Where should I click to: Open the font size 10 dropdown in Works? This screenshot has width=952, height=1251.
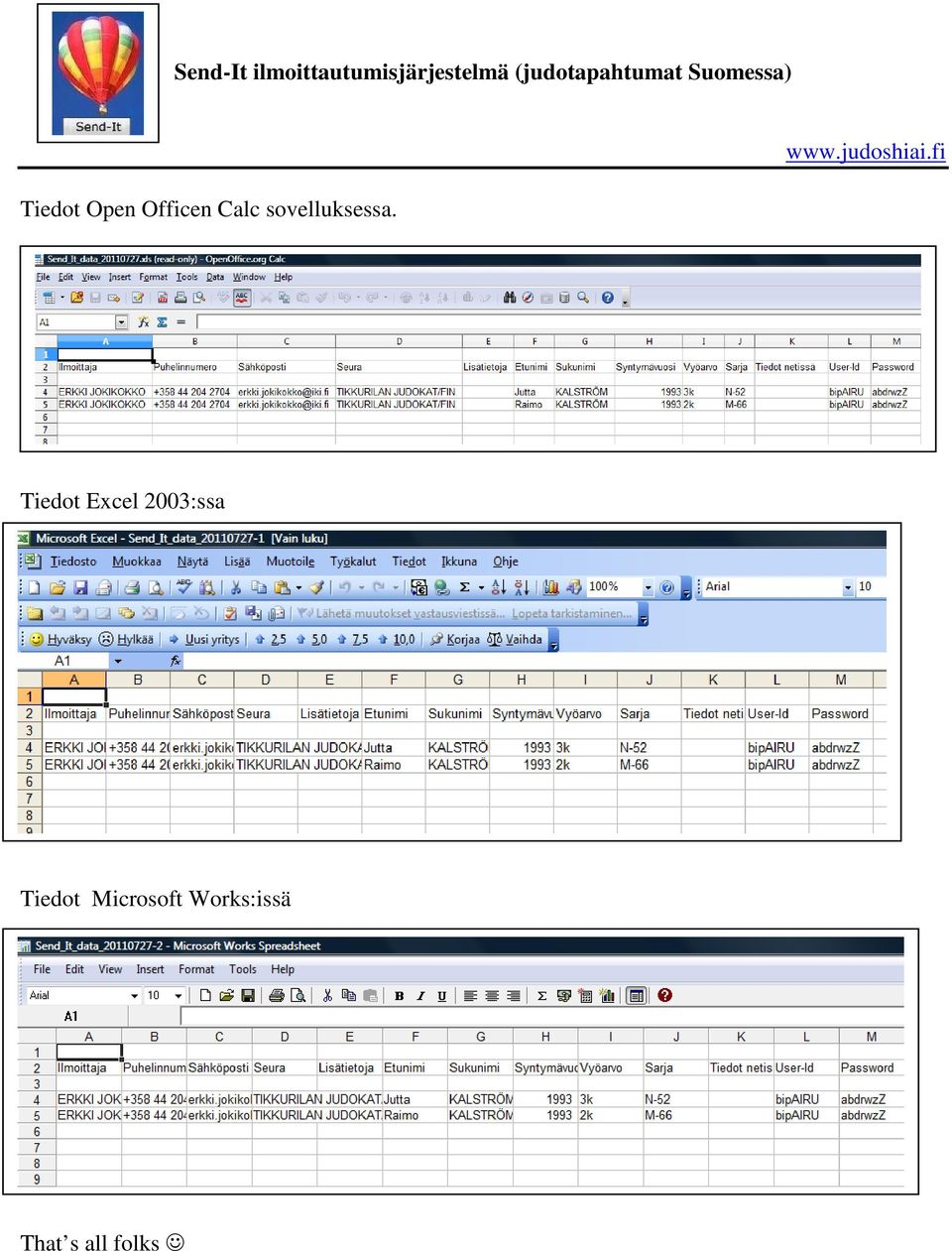(x=178, y=995)
